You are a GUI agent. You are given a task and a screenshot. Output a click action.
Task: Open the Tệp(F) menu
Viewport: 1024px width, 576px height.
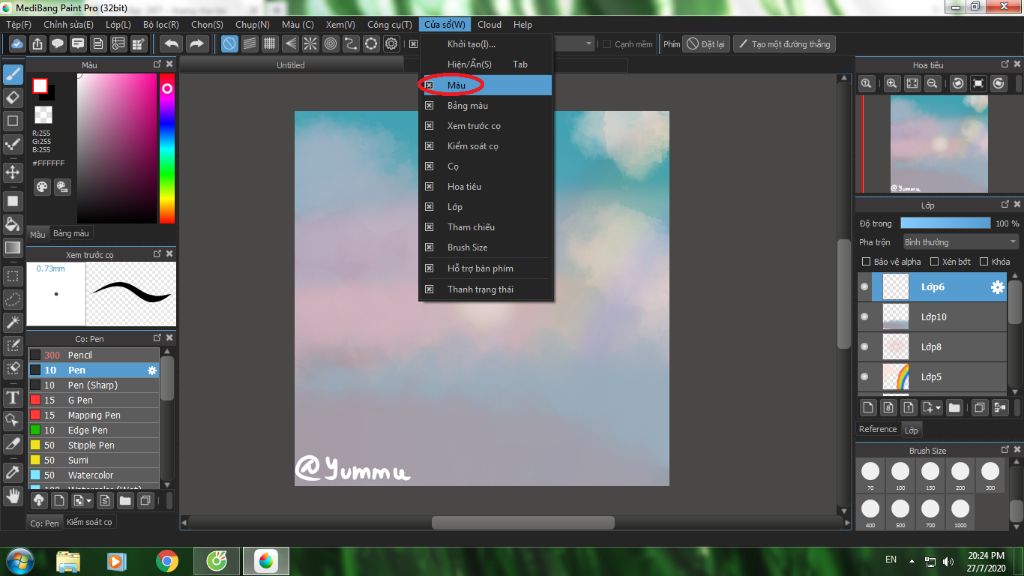[19, 24]
